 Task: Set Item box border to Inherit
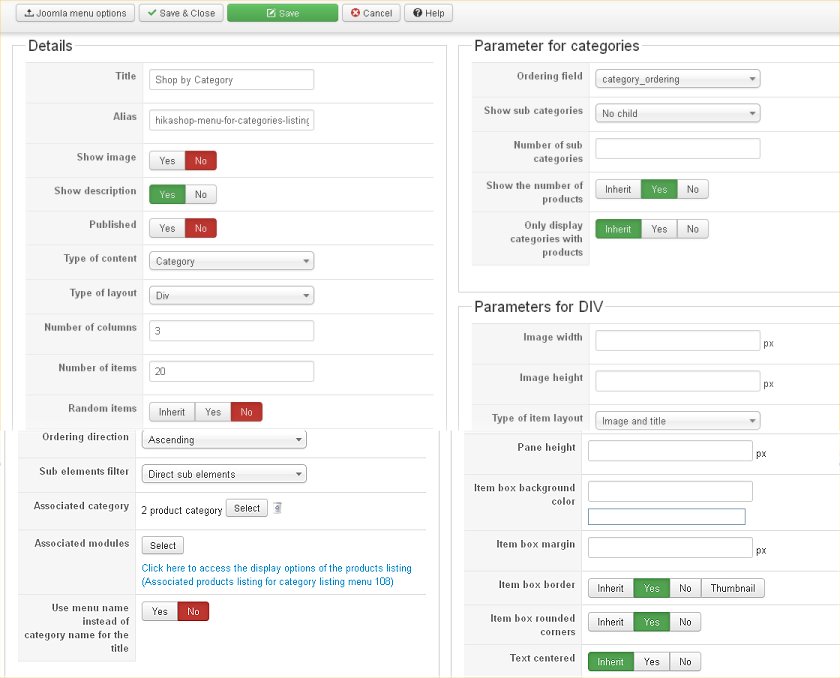pyautogui.click(x=611, y=588)
